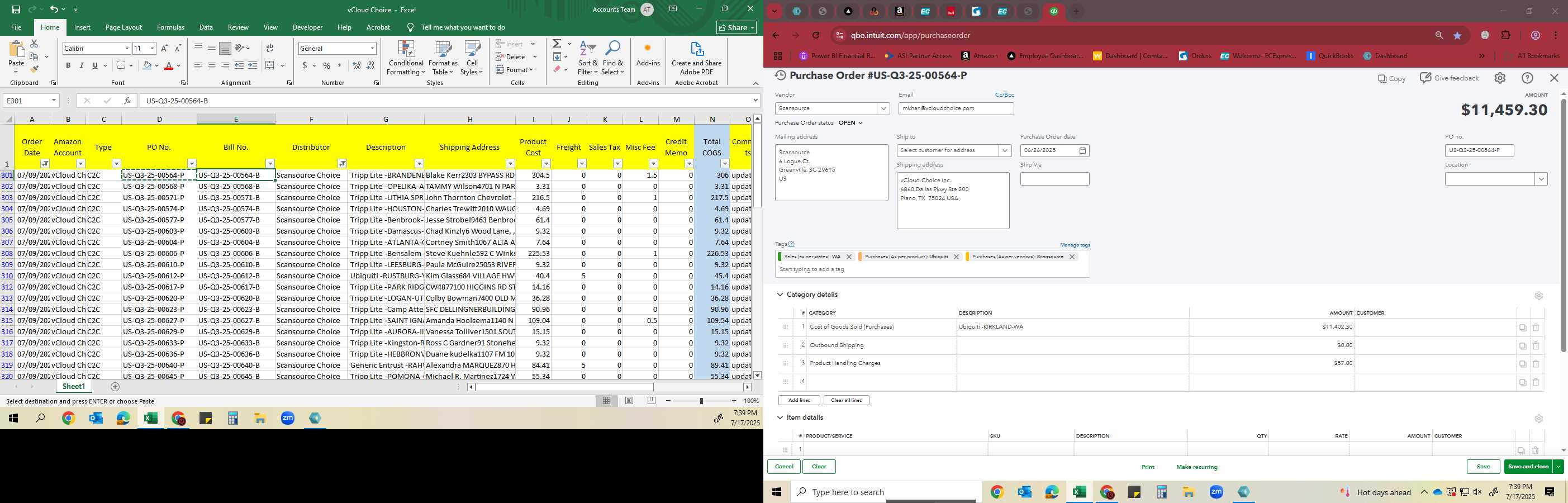Click Merge & Center icon in Alignment group
Viewport: 1568px width, 503px height.
tap(270, 65)
